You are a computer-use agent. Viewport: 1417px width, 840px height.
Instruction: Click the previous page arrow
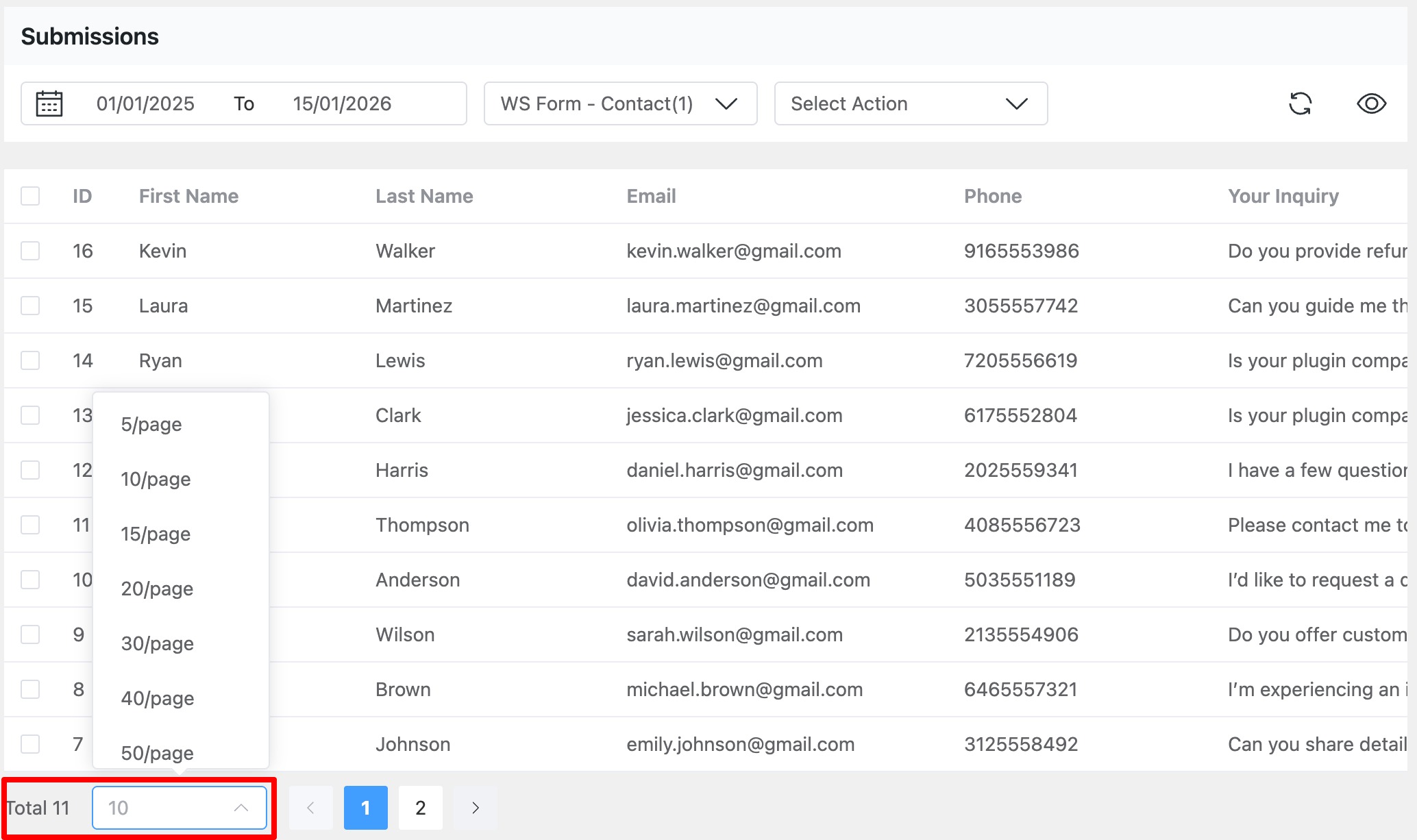pos(311,808)
